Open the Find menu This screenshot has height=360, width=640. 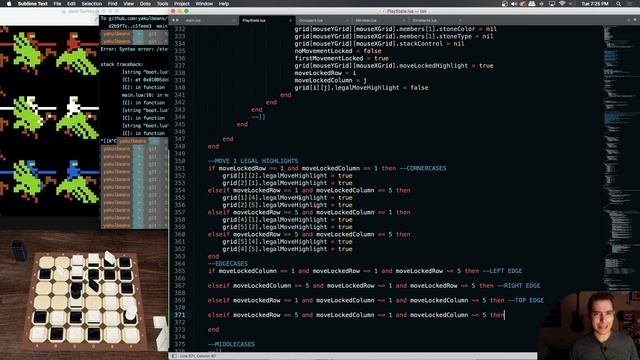[112, 4]
